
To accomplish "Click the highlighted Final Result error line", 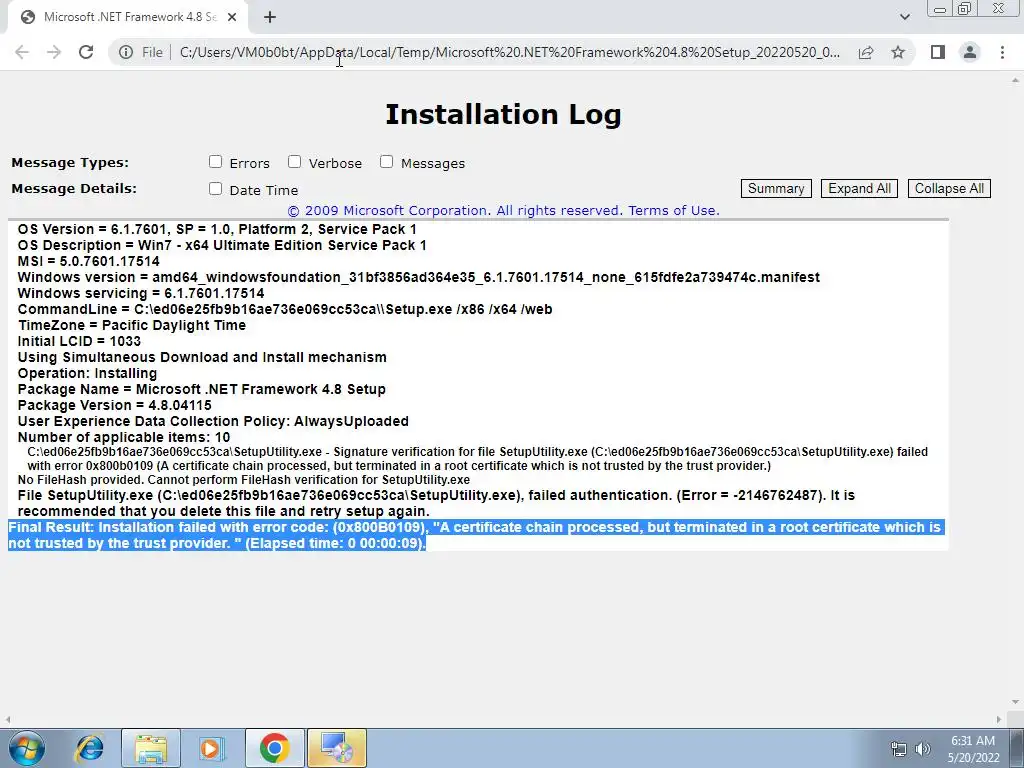I will (475, 535).
